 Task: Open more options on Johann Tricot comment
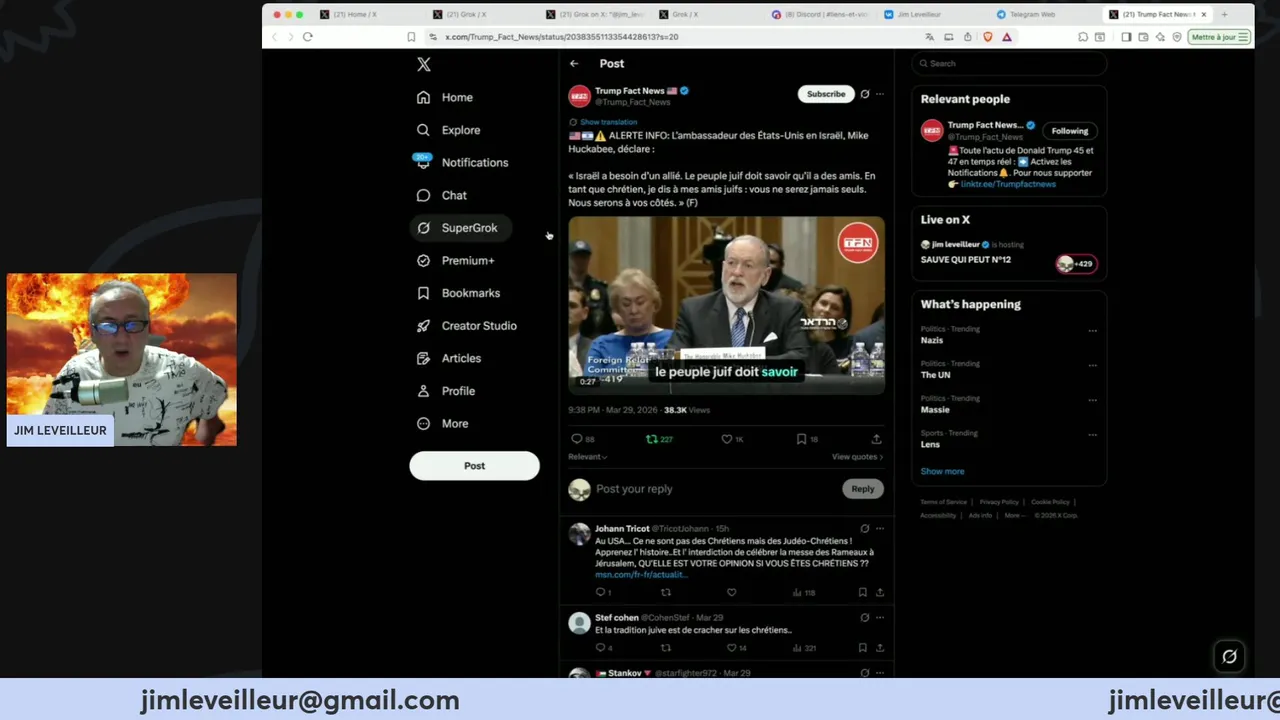pyautogui.click(x=880, y=529)
